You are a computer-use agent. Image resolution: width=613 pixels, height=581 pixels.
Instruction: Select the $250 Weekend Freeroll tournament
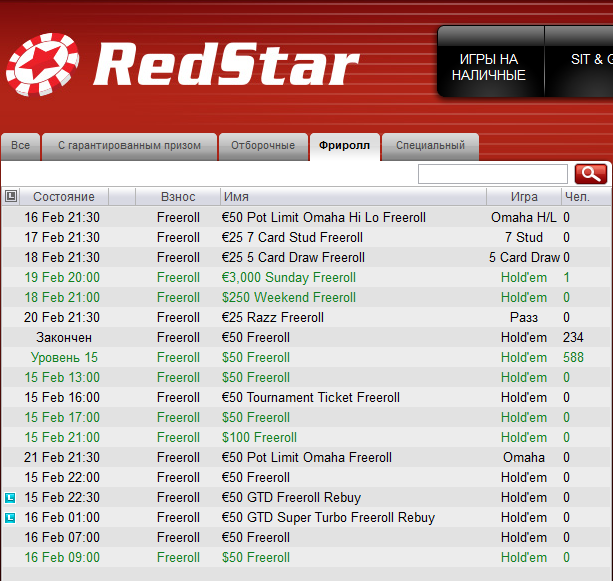tap(288, 297)
